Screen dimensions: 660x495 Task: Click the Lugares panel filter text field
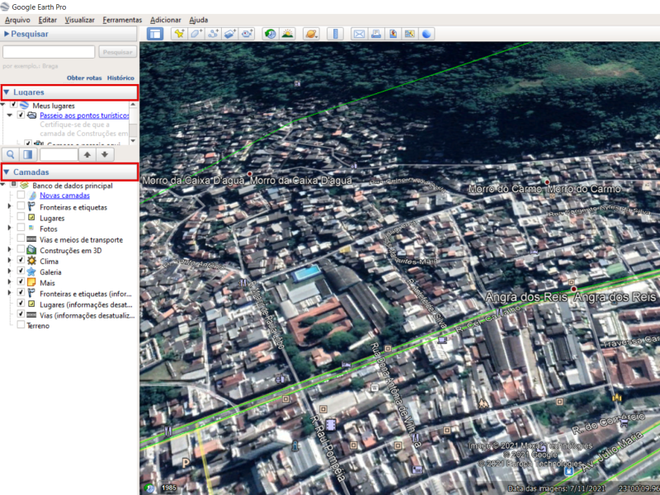click(59, 154)
